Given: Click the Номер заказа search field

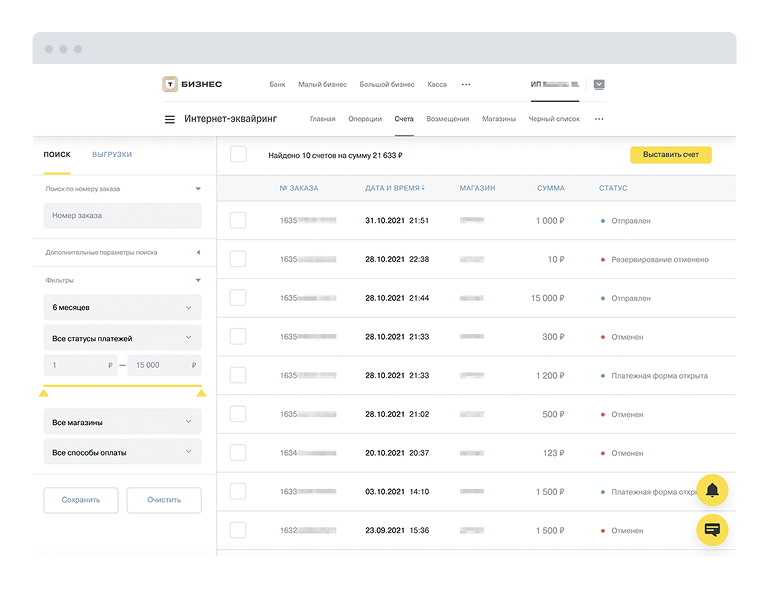Looking at the screenshot, I should 122,215.
